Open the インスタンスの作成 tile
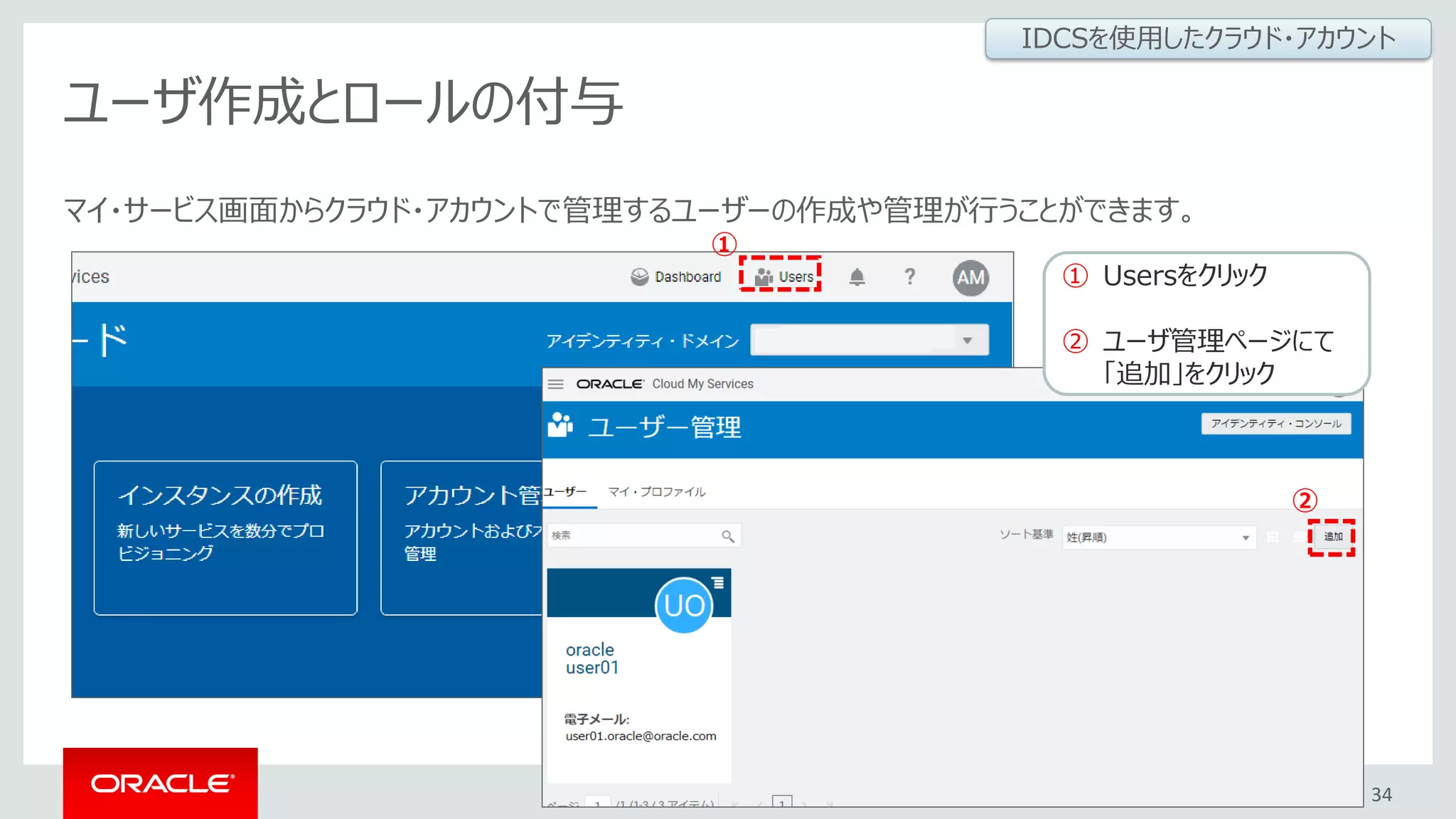 point(225,537)
